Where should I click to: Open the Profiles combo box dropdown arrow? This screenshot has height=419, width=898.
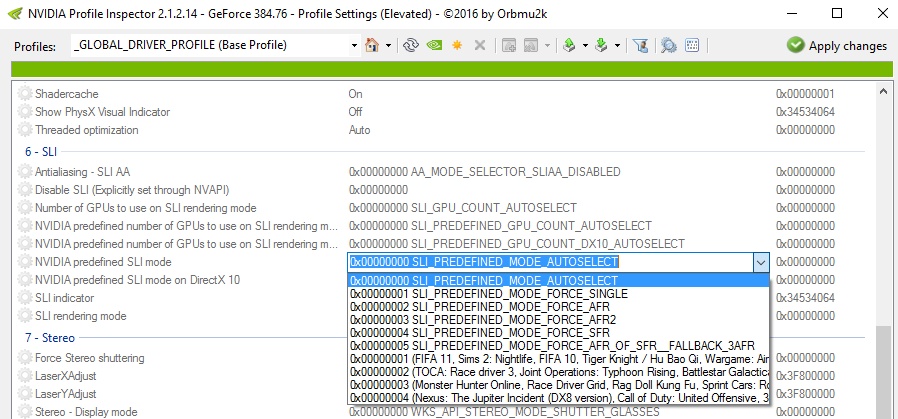pos(355,45)
